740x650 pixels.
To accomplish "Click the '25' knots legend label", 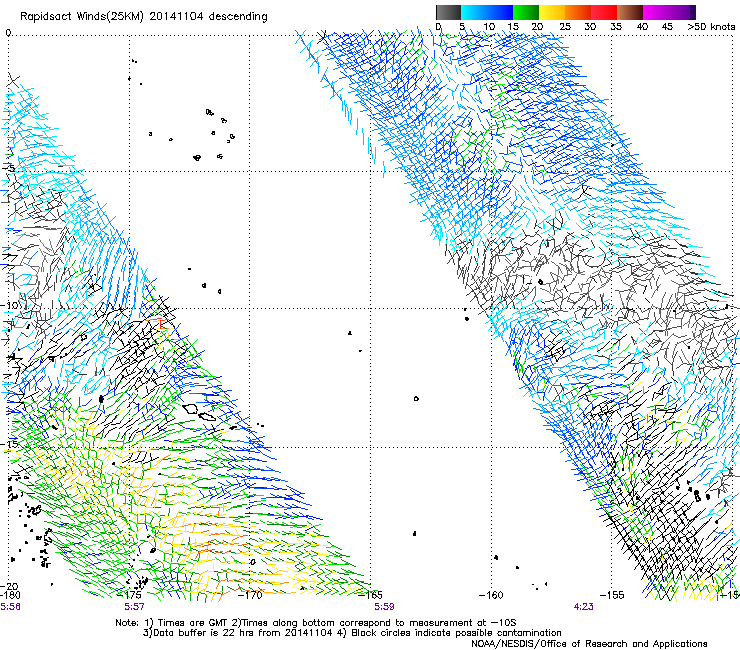I will click(565, 27).
